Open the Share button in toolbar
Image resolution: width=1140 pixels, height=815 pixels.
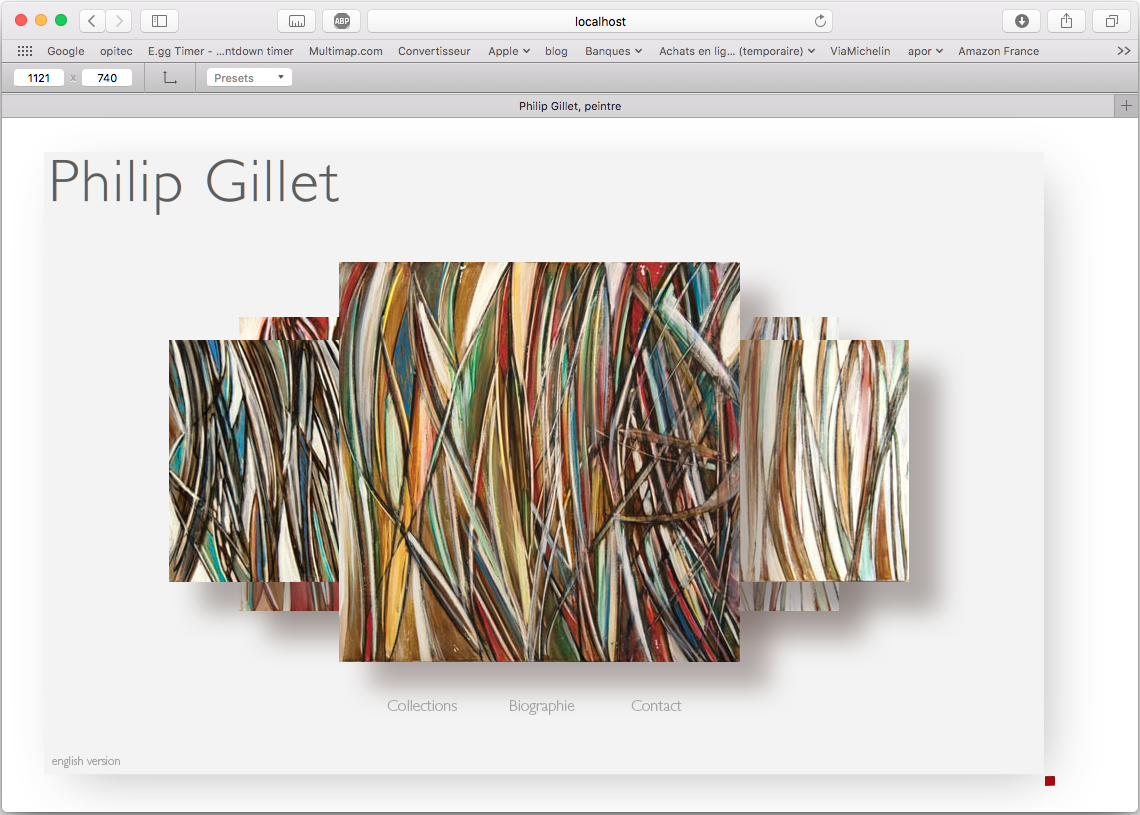click(x=1067, y=21)
